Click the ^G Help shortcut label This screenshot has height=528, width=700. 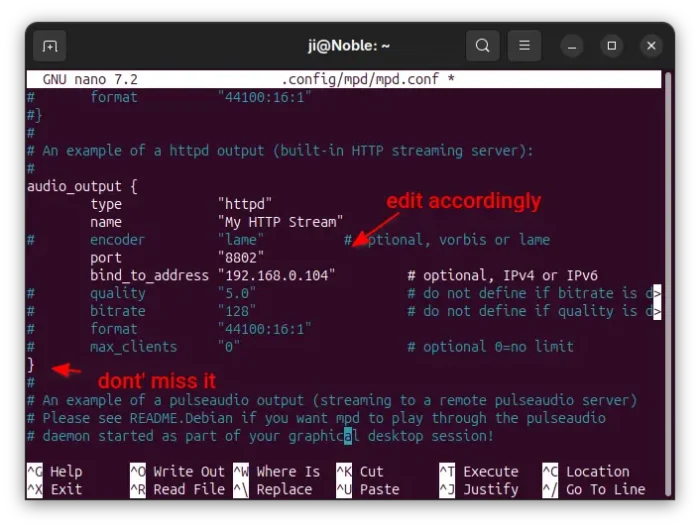(55, 471)
